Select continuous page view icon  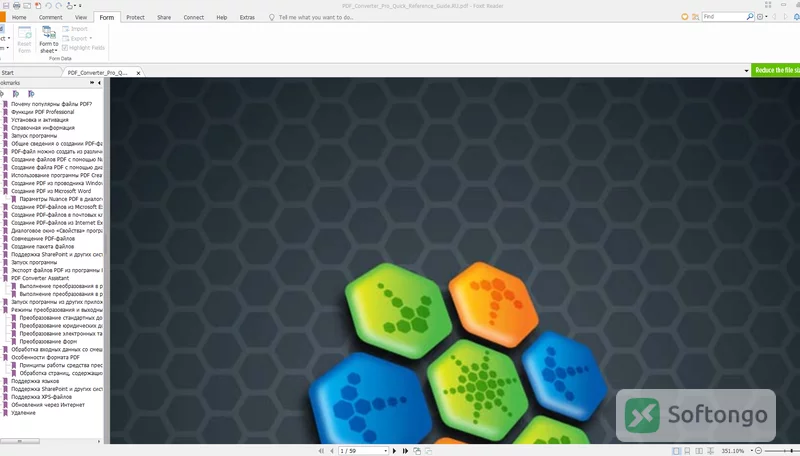tap(687, 451)
